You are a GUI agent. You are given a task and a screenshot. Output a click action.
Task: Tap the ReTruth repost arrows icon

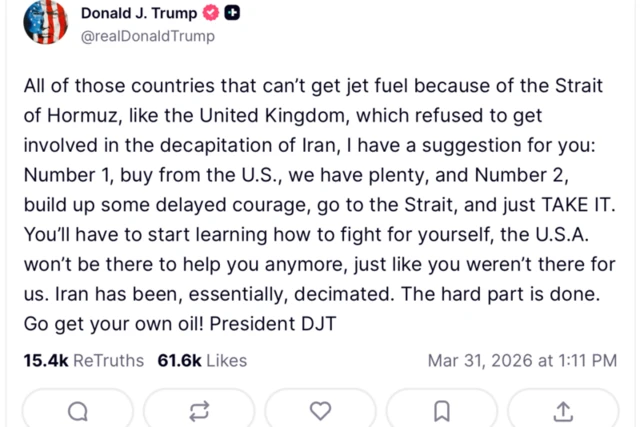click(199, 410)
